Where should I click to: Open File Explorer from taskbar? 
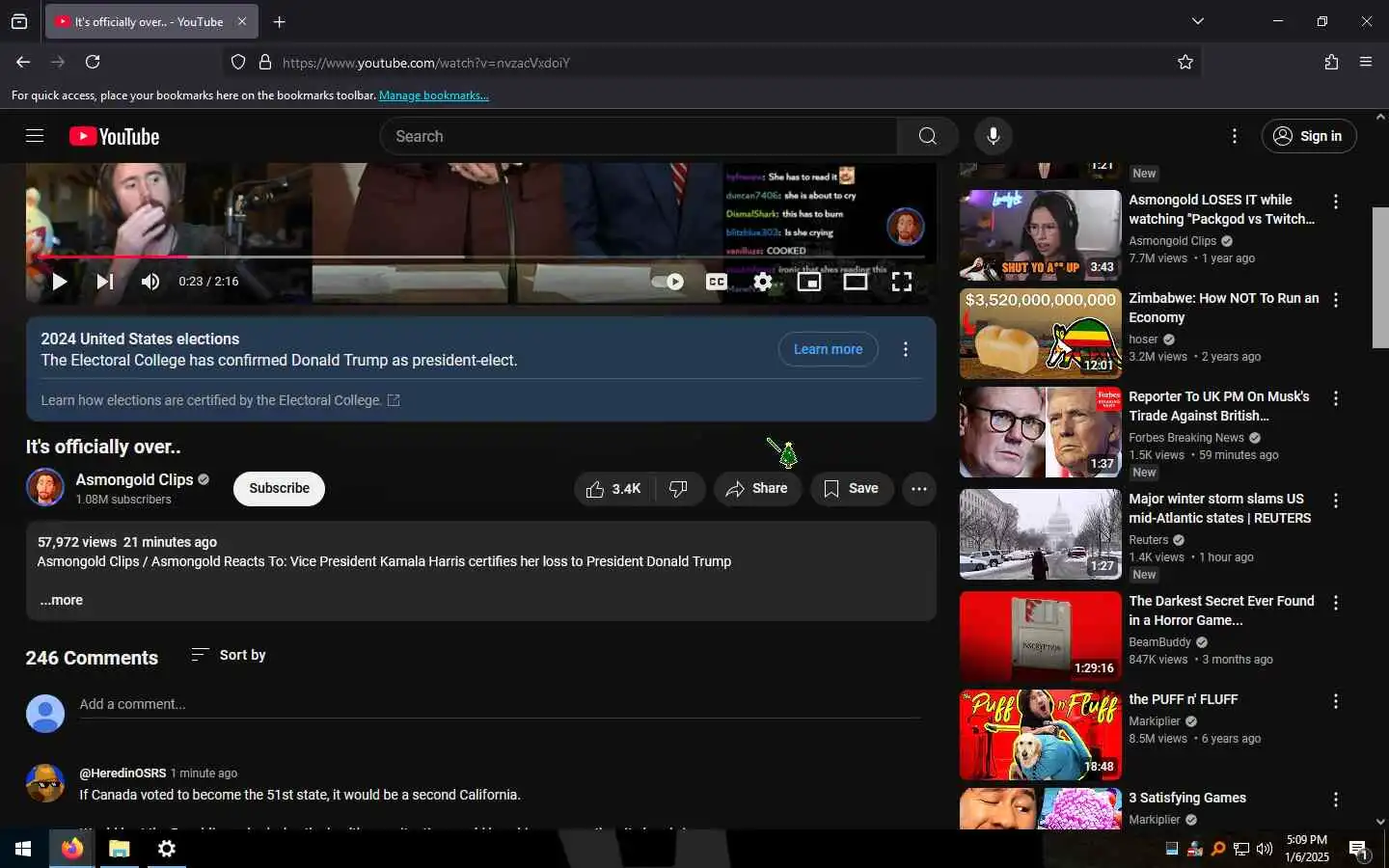point(119,849)
